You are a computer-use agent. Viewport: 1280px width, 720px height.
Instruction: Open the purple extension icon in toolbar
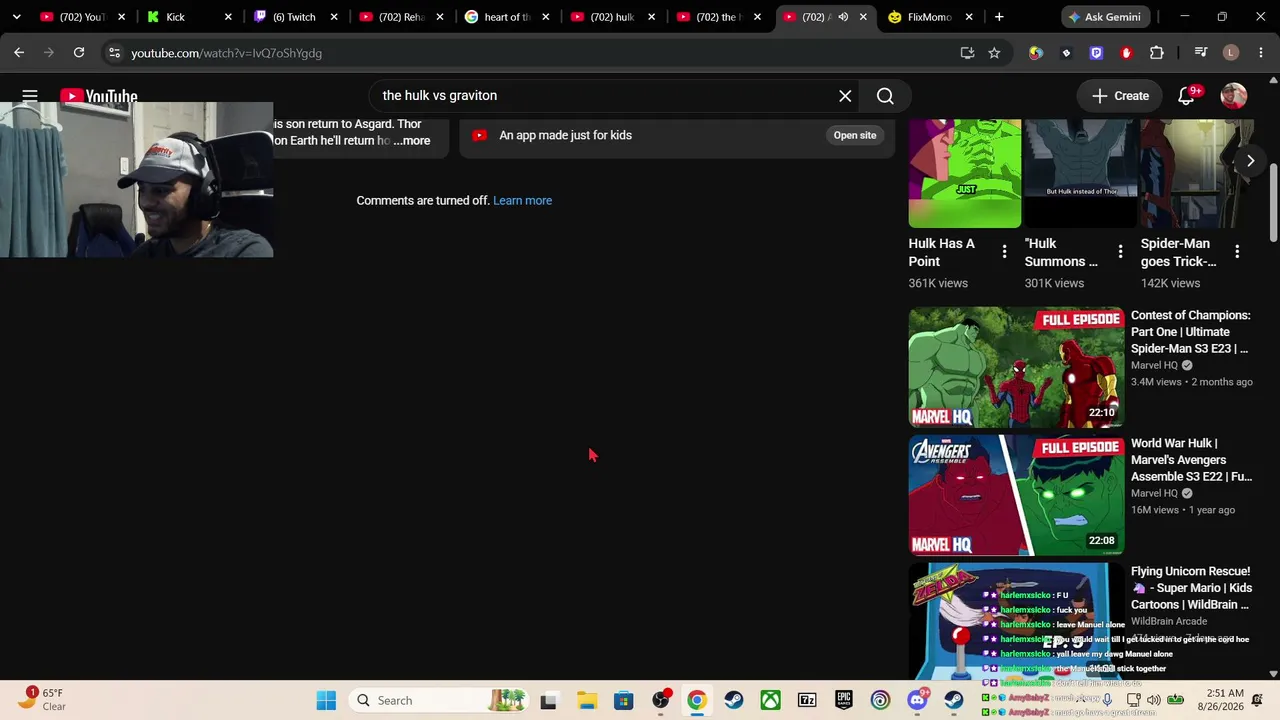(1096, 53)
